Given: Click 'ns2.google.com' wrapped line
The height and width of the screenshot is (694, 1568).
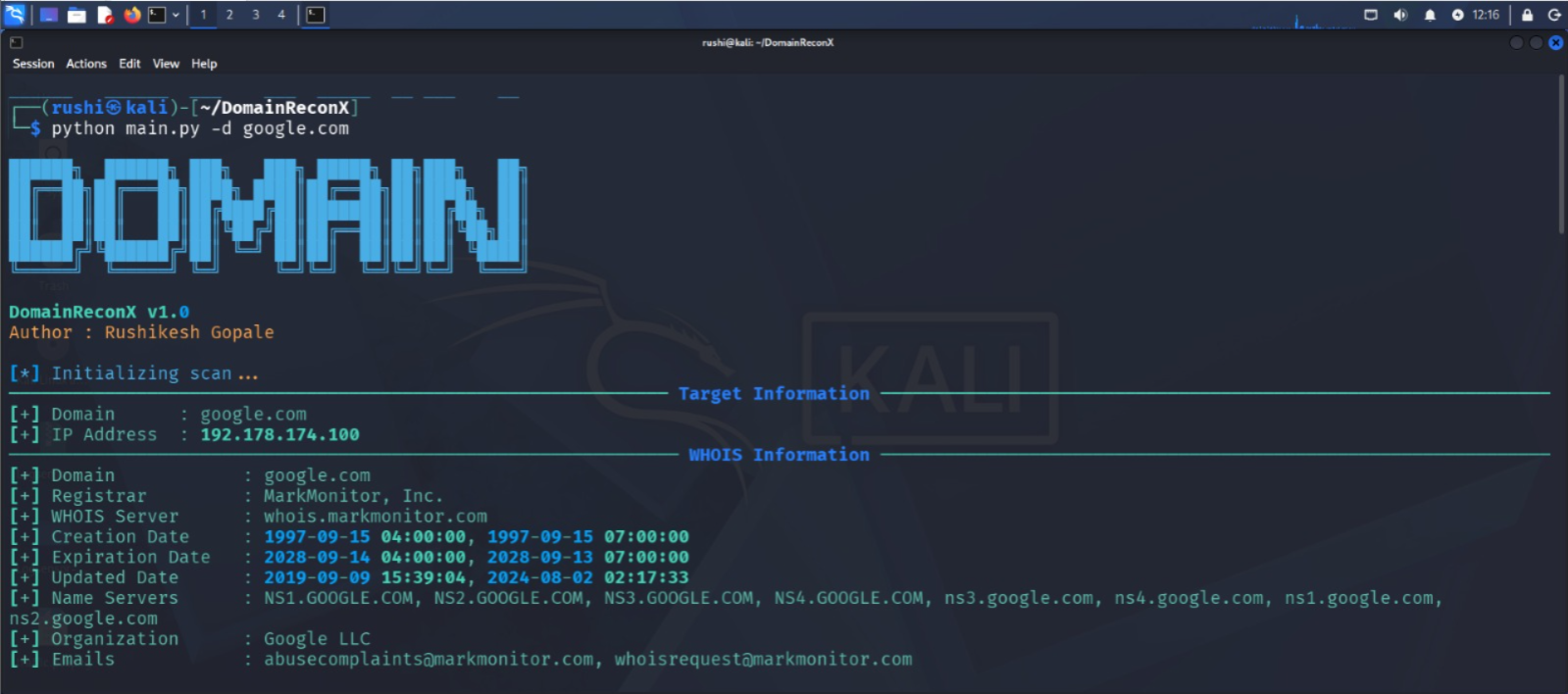Looking at the screenshot, I should pos(83,619).
